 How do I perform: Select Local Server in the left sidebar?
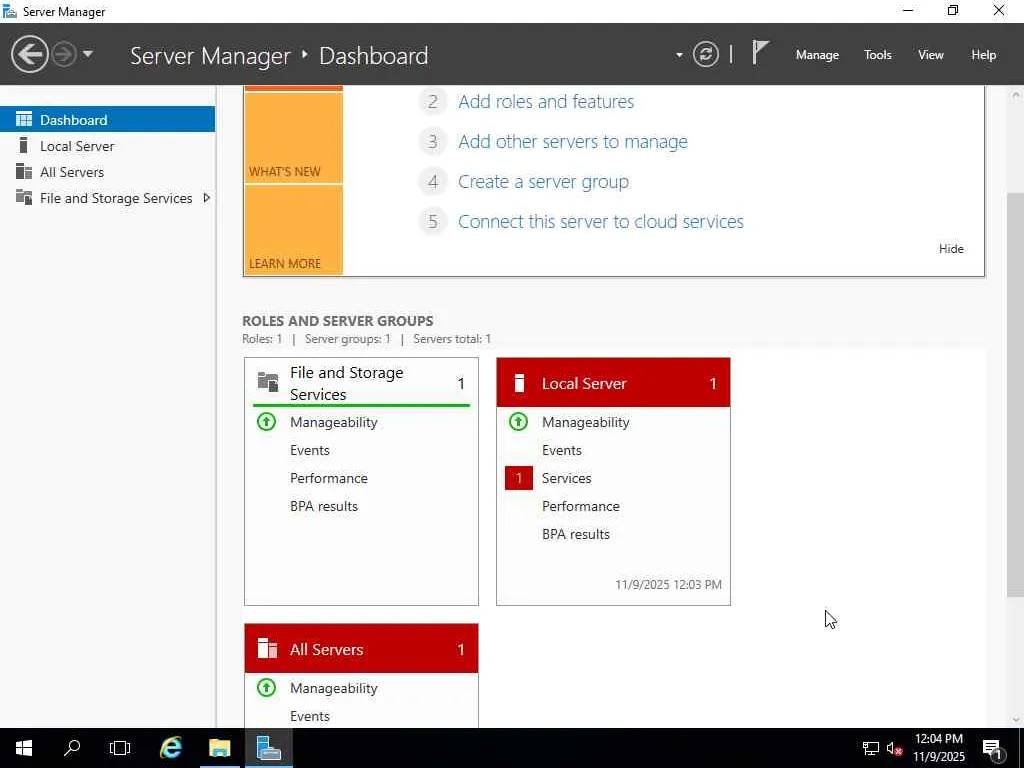tap(107, 146)
